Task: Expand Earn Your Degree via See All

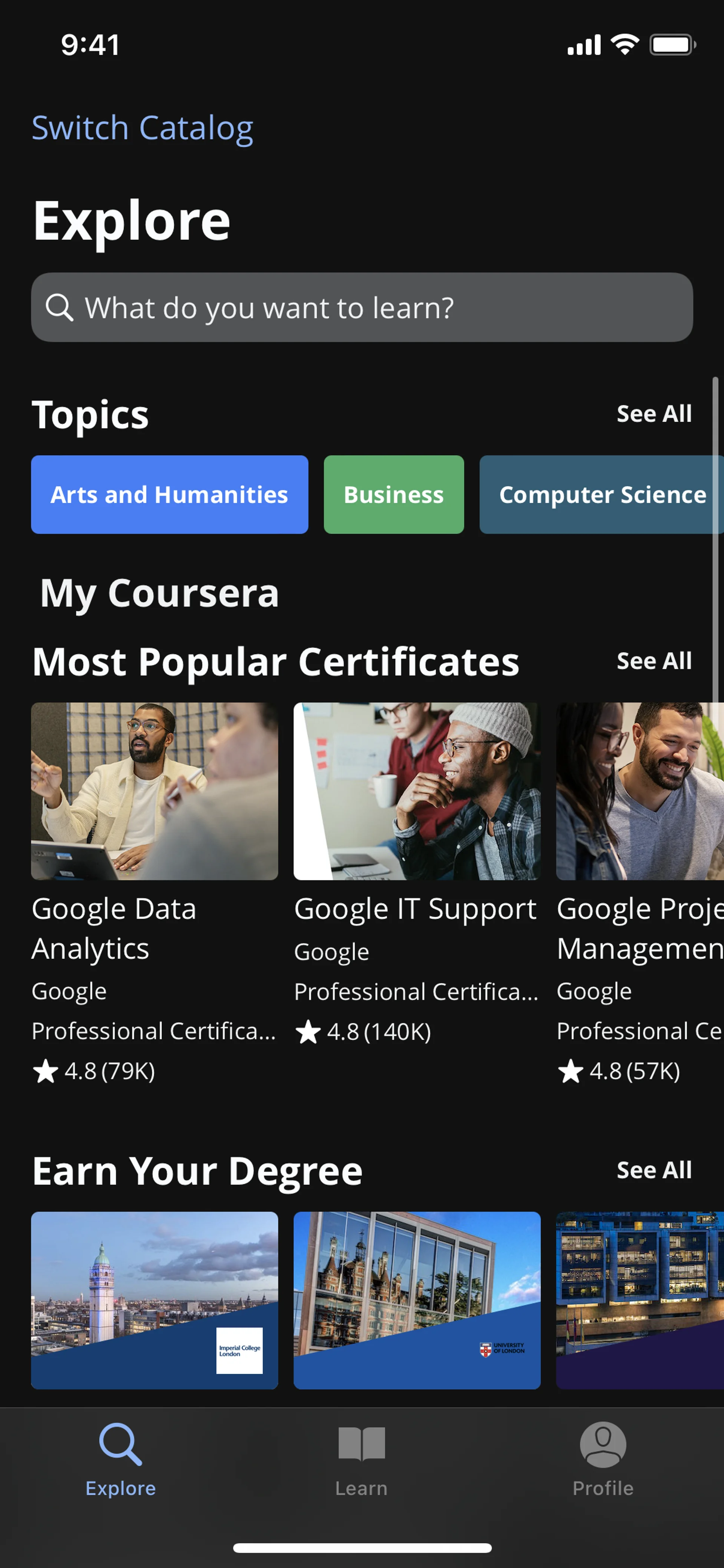Action: (x=653, y=1170)
